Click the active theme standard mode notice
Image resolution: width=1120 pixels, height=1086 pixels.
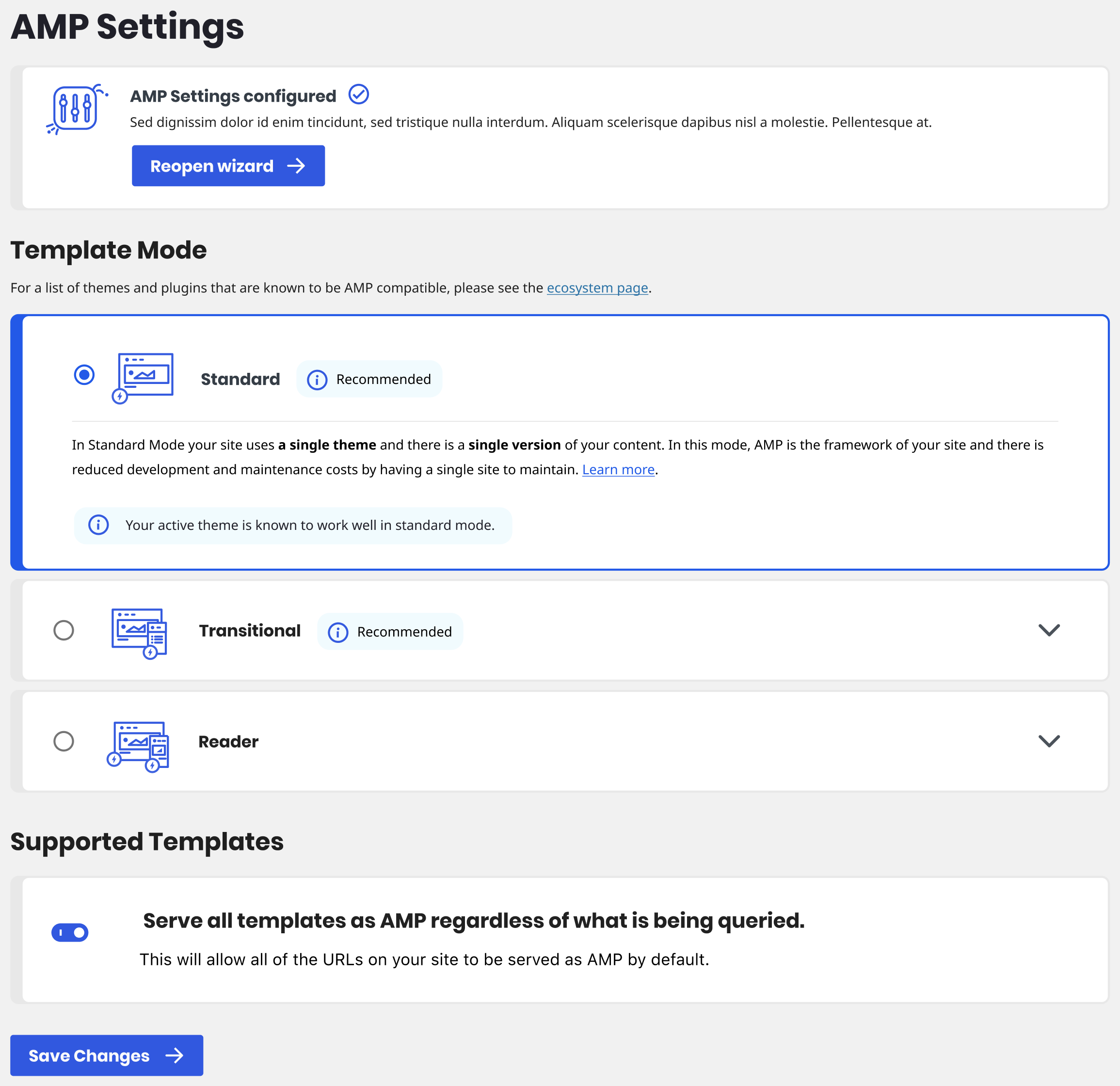coord(293,525)
